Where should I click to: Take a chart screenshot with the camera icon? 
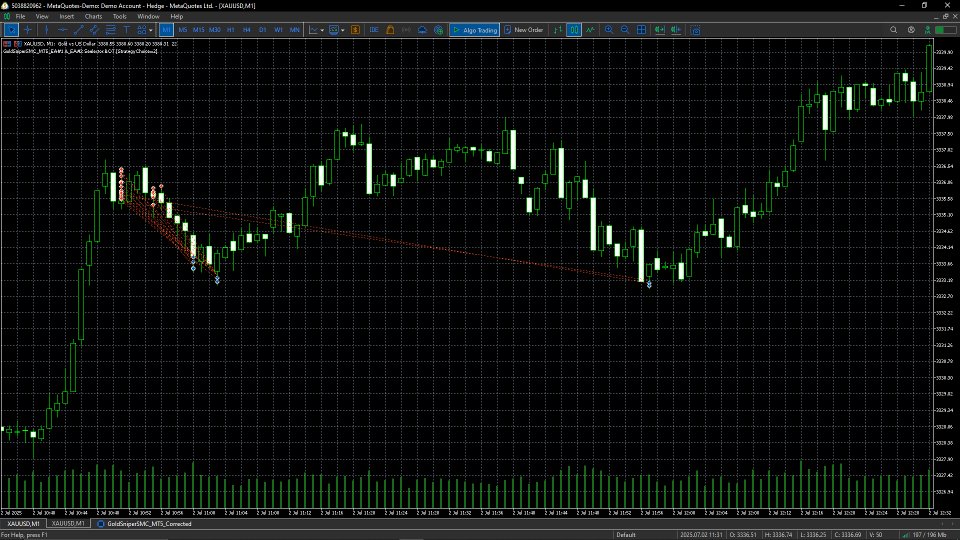696,29
